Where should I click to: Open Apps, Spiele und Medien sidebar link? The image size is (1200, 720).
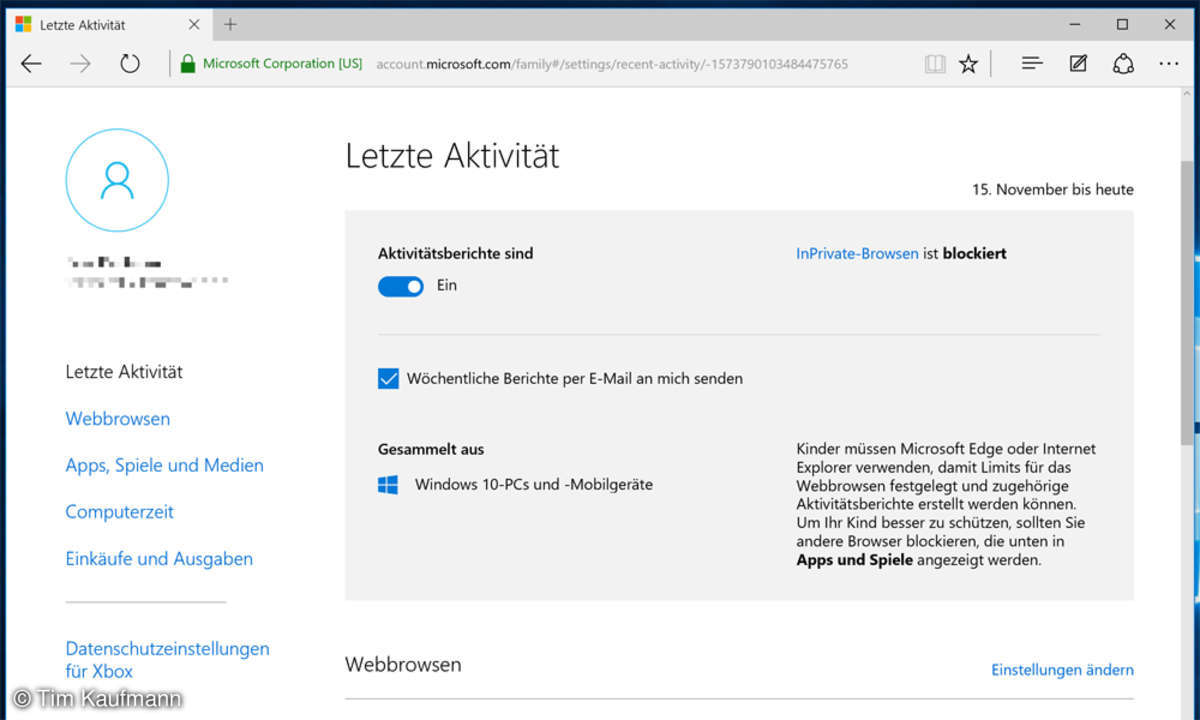[x=165, y=465]
